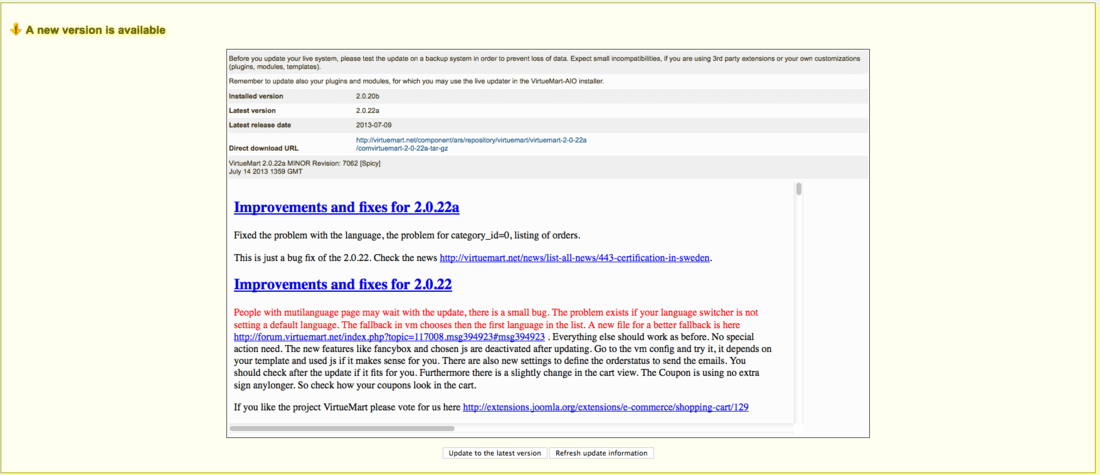Click the 'Direct download URL' label
1100x475 pixels.
point(263,148)
